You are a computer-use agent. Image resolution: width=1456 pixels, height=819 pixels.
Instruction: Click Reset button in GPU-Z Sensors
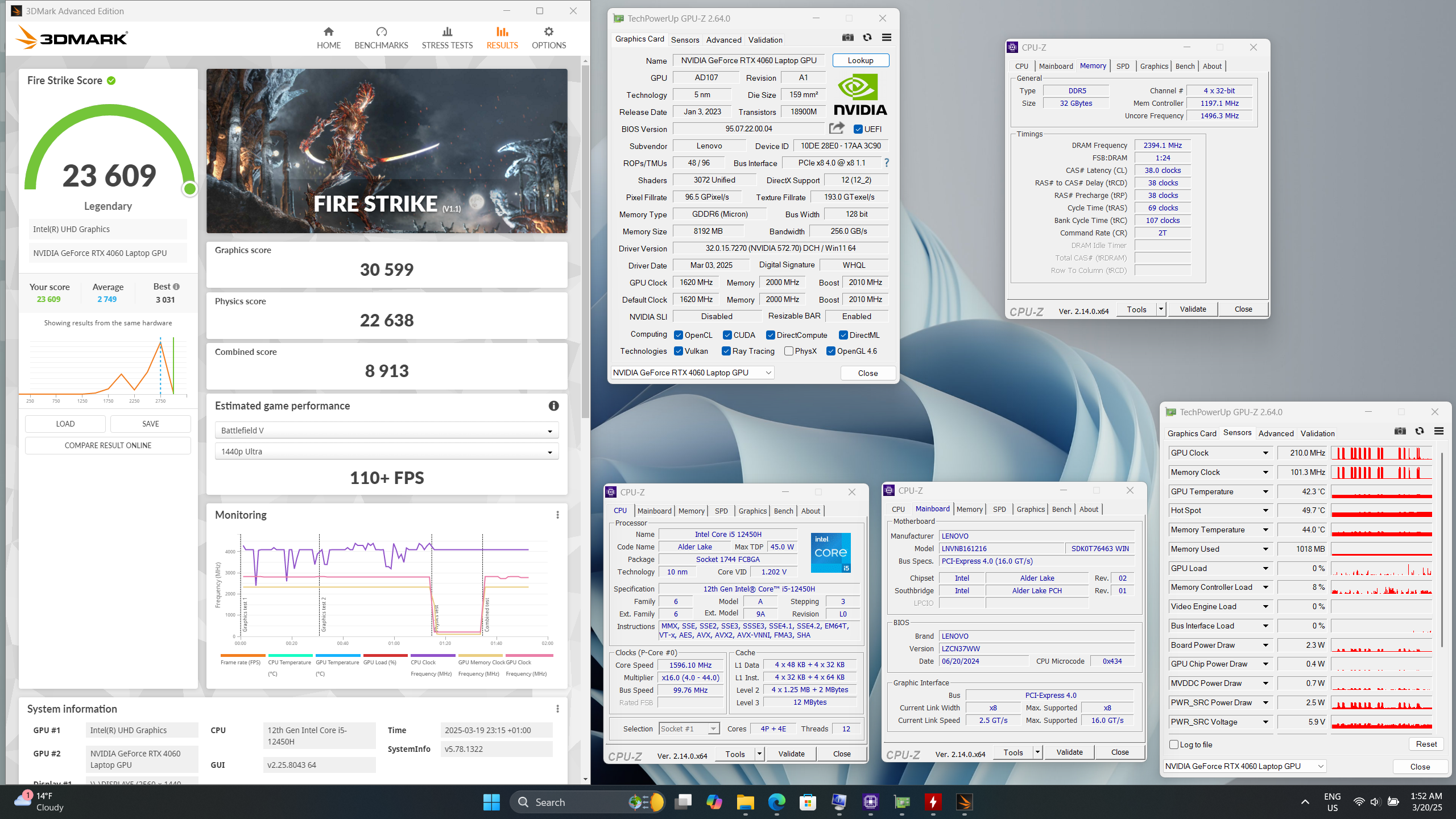point(1426,744)
